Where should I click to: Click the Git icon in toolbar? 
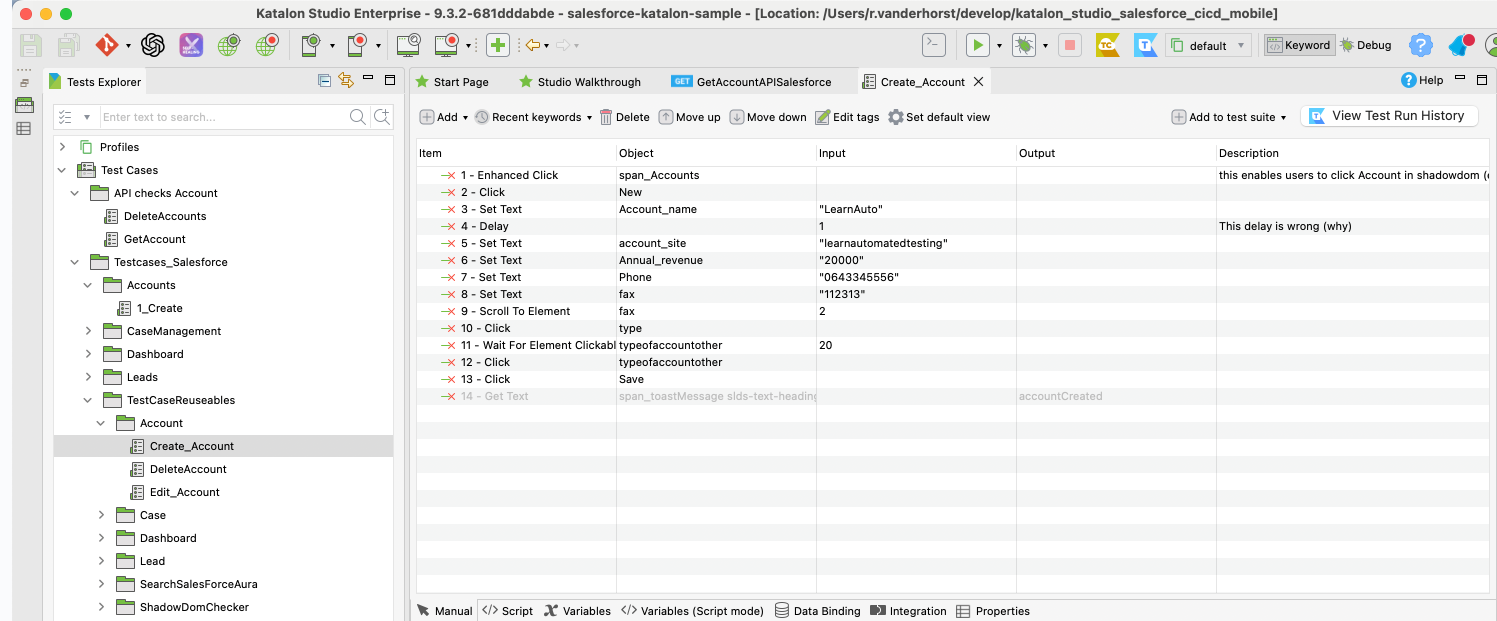[106, 45]
